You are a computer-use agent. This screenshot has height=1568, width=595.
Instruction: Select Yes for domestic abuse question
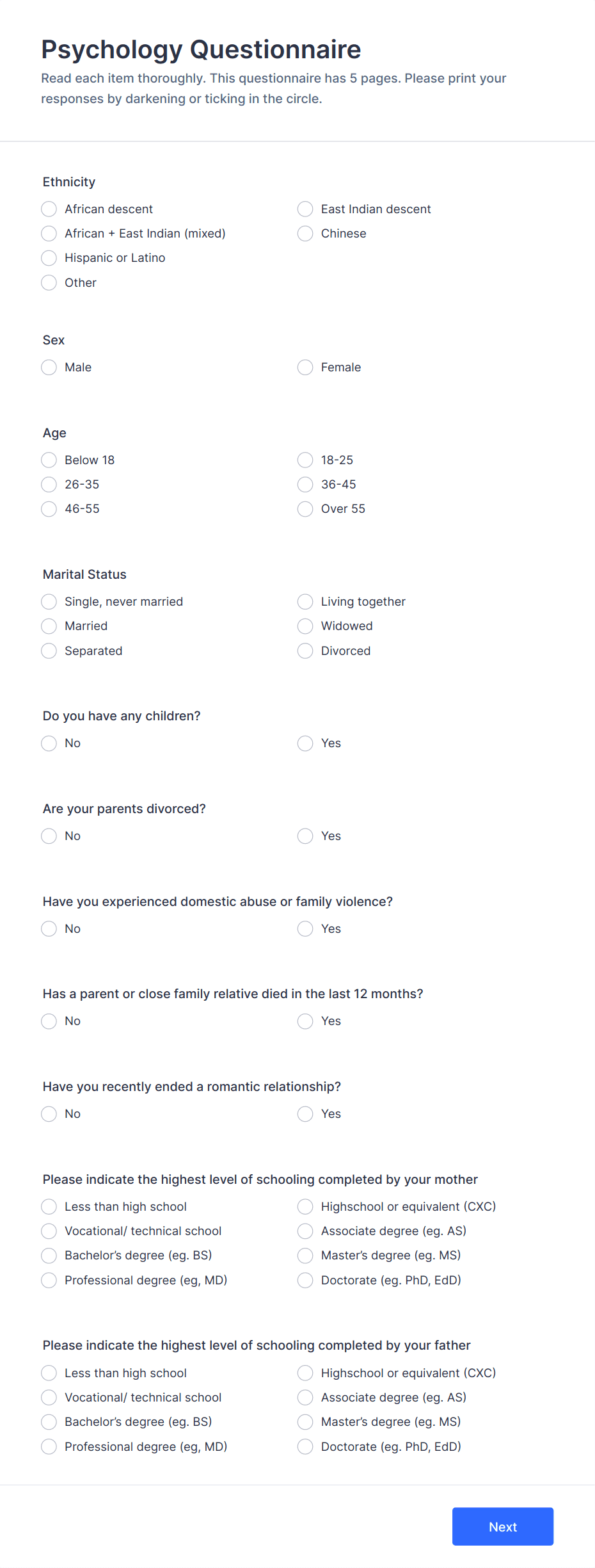coord(305,928)
